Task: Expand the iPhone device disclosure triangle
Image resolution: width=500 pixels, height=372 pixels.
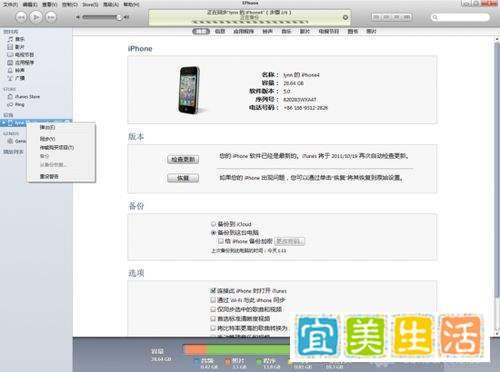Action: pos(3,123)
